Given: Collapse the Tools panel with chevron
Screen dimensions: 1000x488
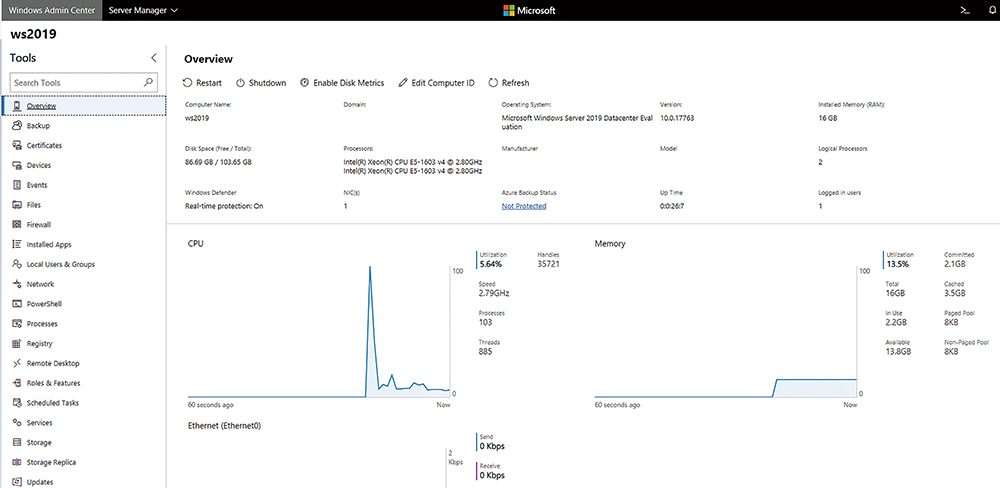Looking at the screenshot, I should click(x=154, y=58).
